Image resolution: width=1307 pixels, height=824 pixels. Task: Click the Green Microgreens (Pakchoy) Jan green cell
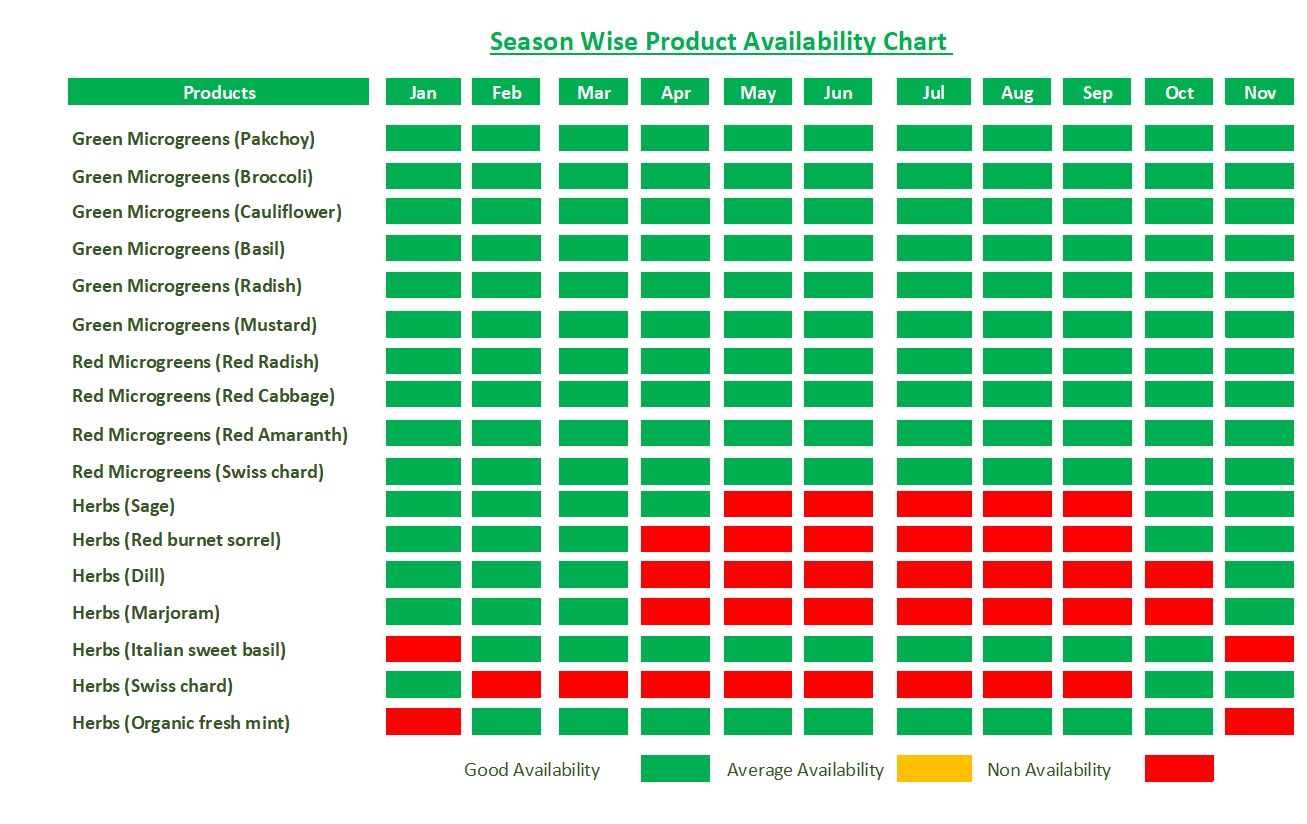423,138
